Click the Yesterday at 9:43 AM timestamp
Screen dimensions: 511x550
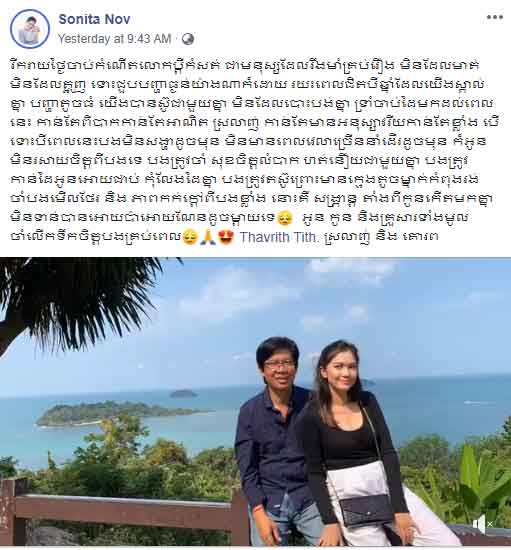pos(114,39)
